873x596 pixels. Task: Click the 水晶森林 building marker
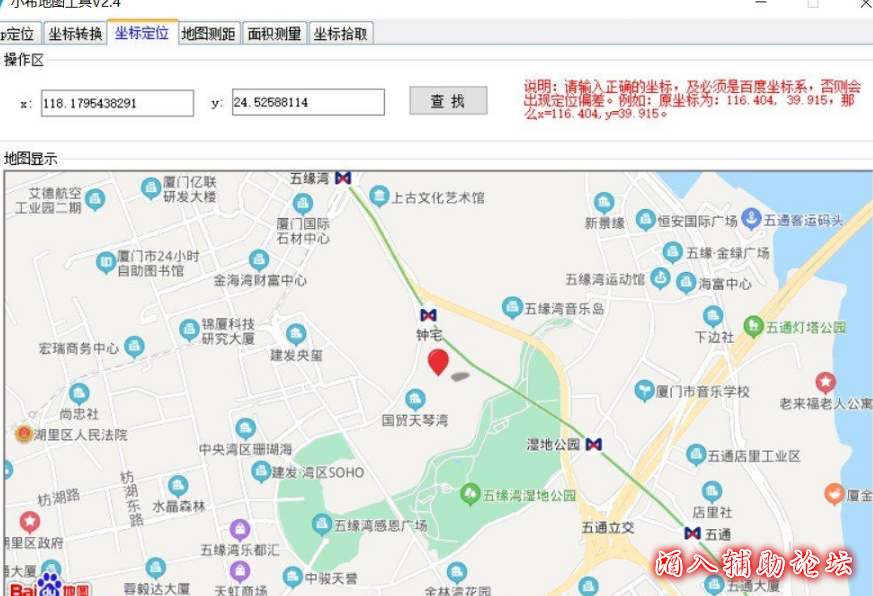178,486
